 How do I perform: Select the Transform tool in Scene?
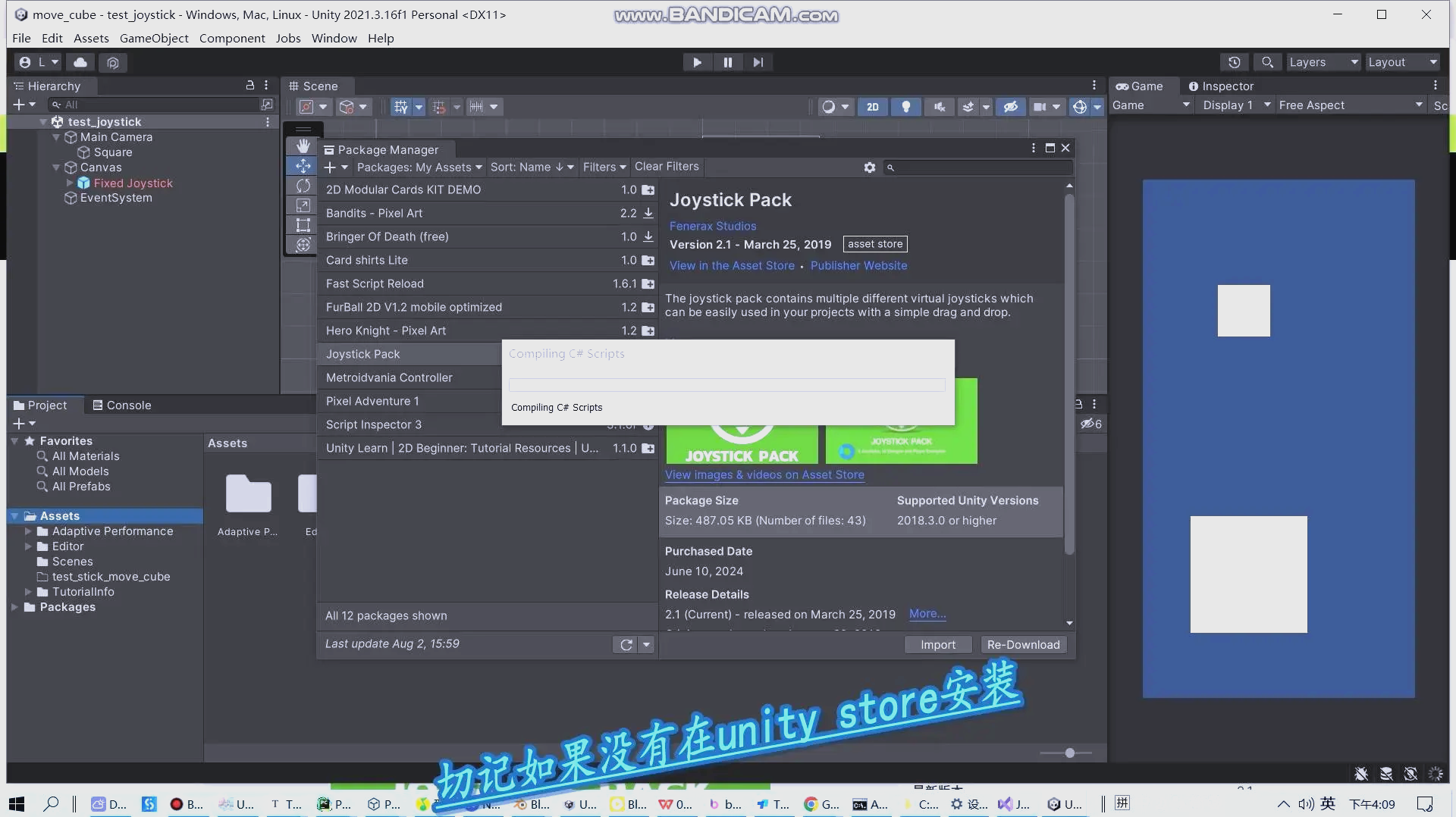click(x=303, y=244)
